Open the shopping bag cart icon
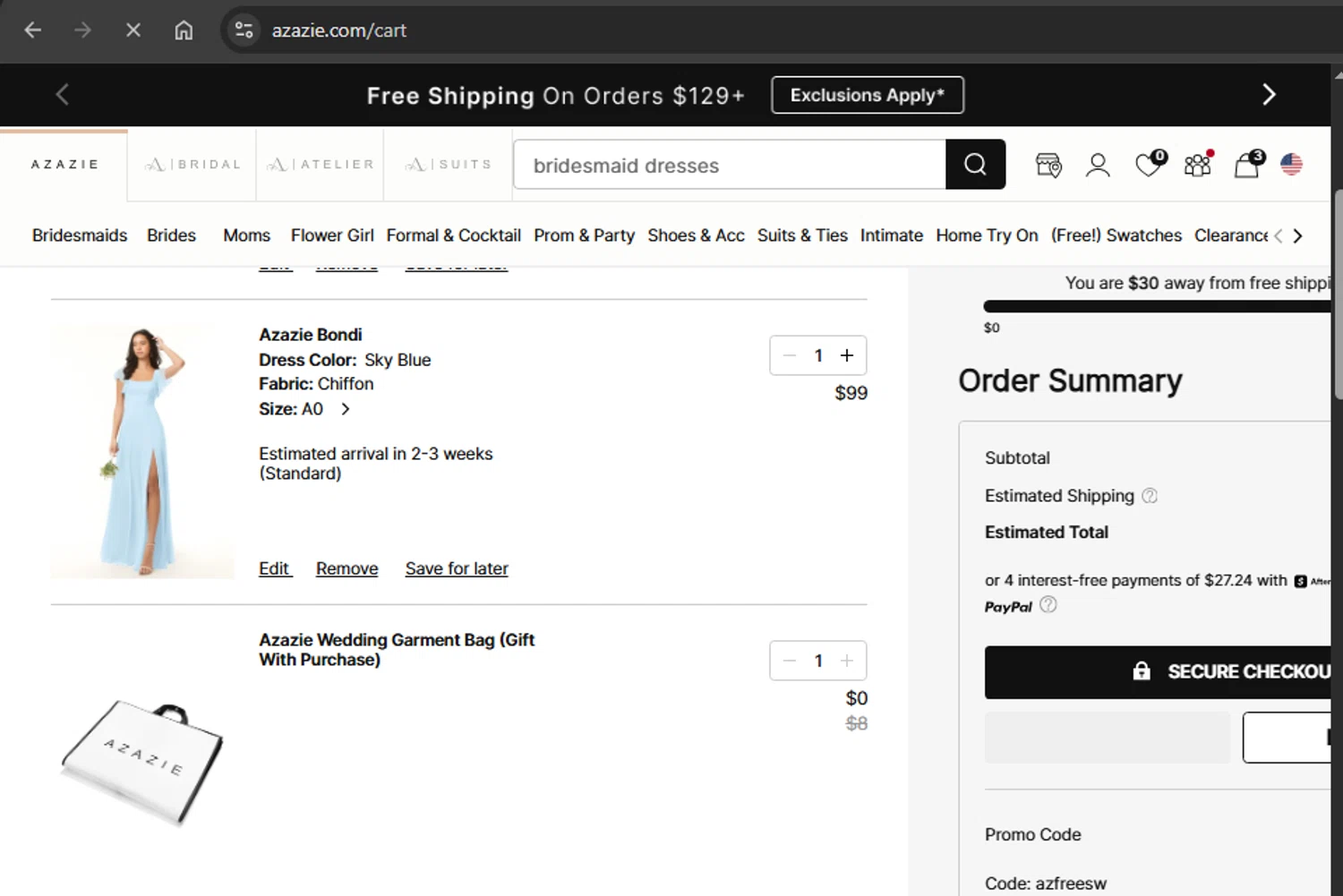1343x896 pixels. pos(1248,163)
